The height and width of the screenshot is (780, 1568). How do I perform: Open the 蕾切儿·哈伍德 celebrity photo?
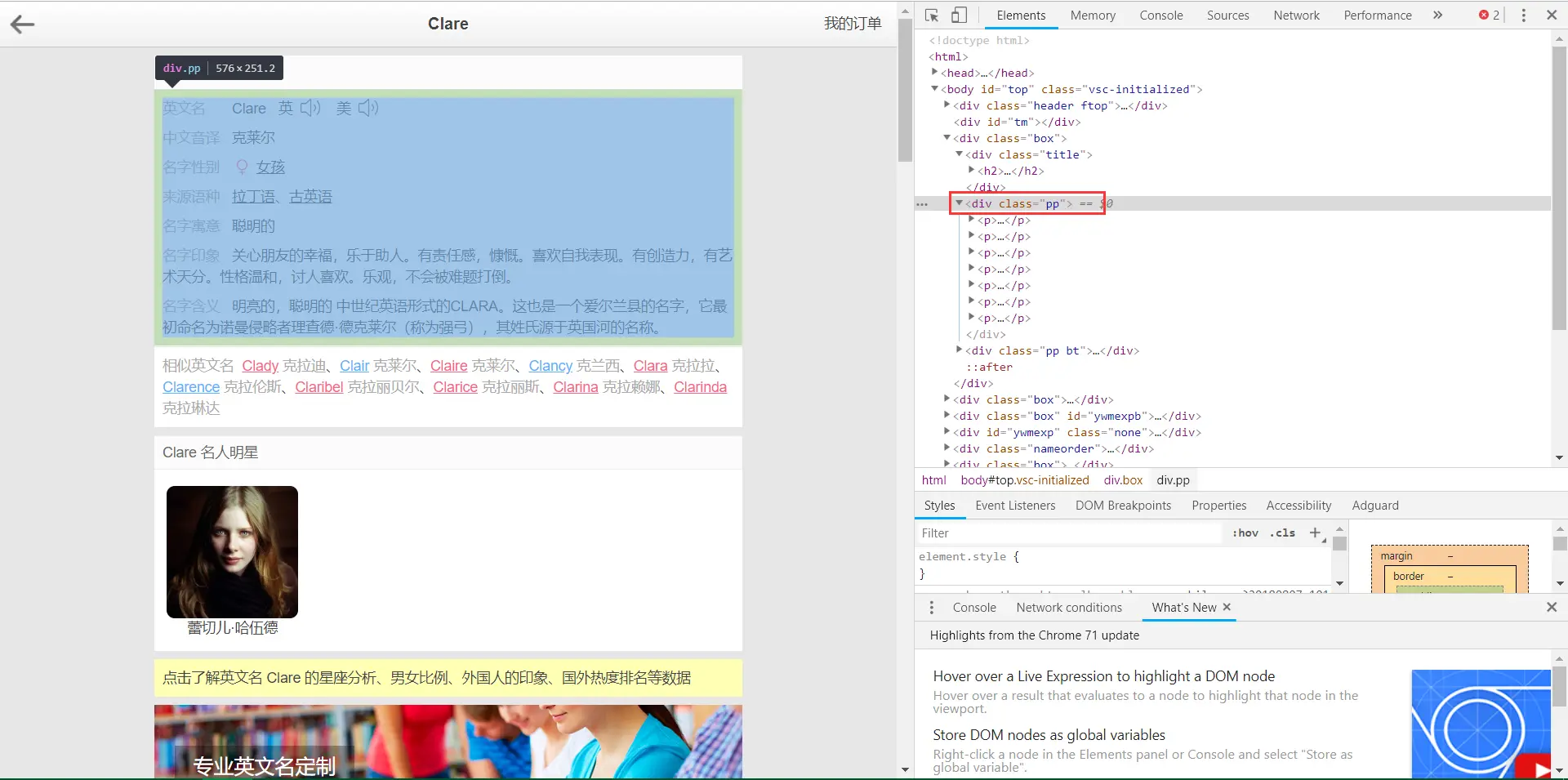point(232,552)
